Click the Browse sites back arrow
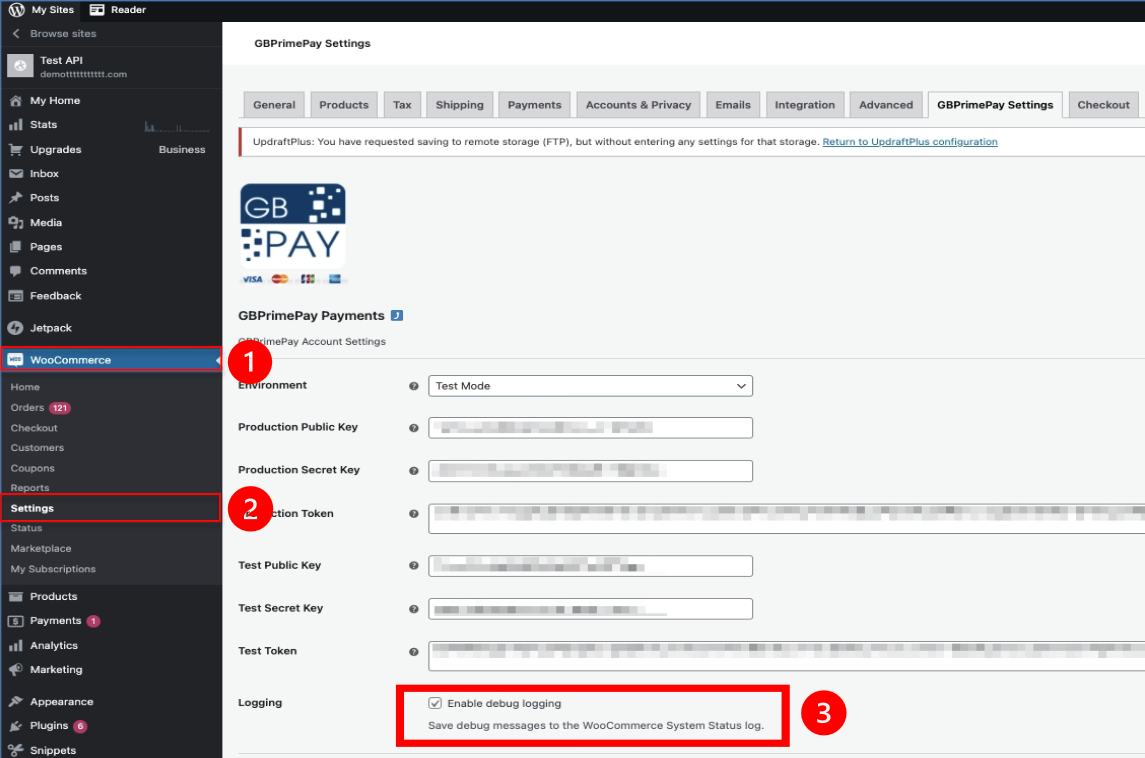This screenshot has height=758, width=1145. pyautogui.click(x=16, y=34)
